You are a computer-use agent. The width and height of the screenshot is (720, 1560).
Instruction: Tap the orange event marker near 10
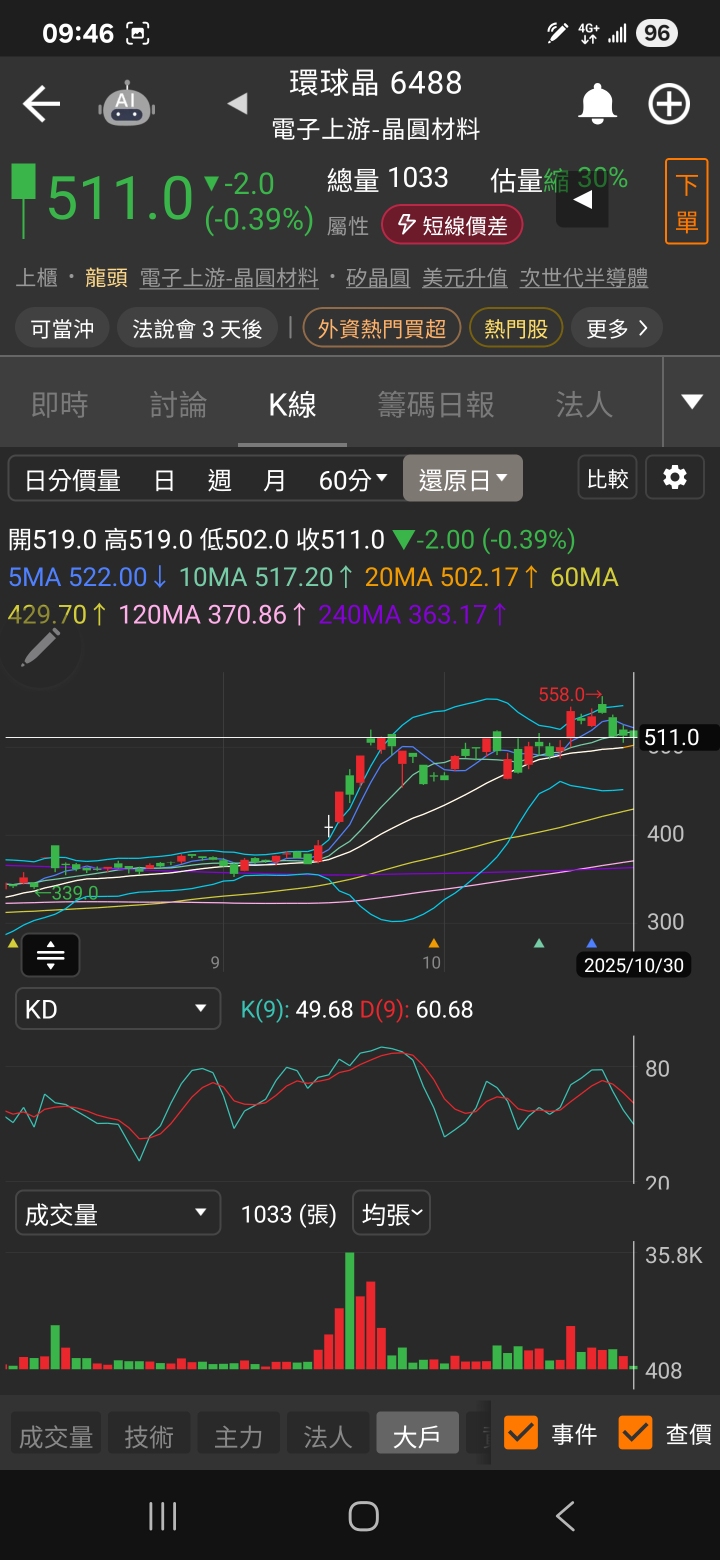(x=433, y=943)
